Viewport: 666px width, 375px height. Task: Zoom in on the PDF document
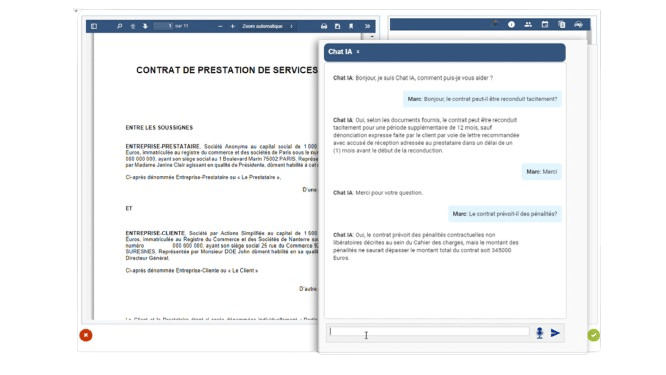tap(232, 26)
